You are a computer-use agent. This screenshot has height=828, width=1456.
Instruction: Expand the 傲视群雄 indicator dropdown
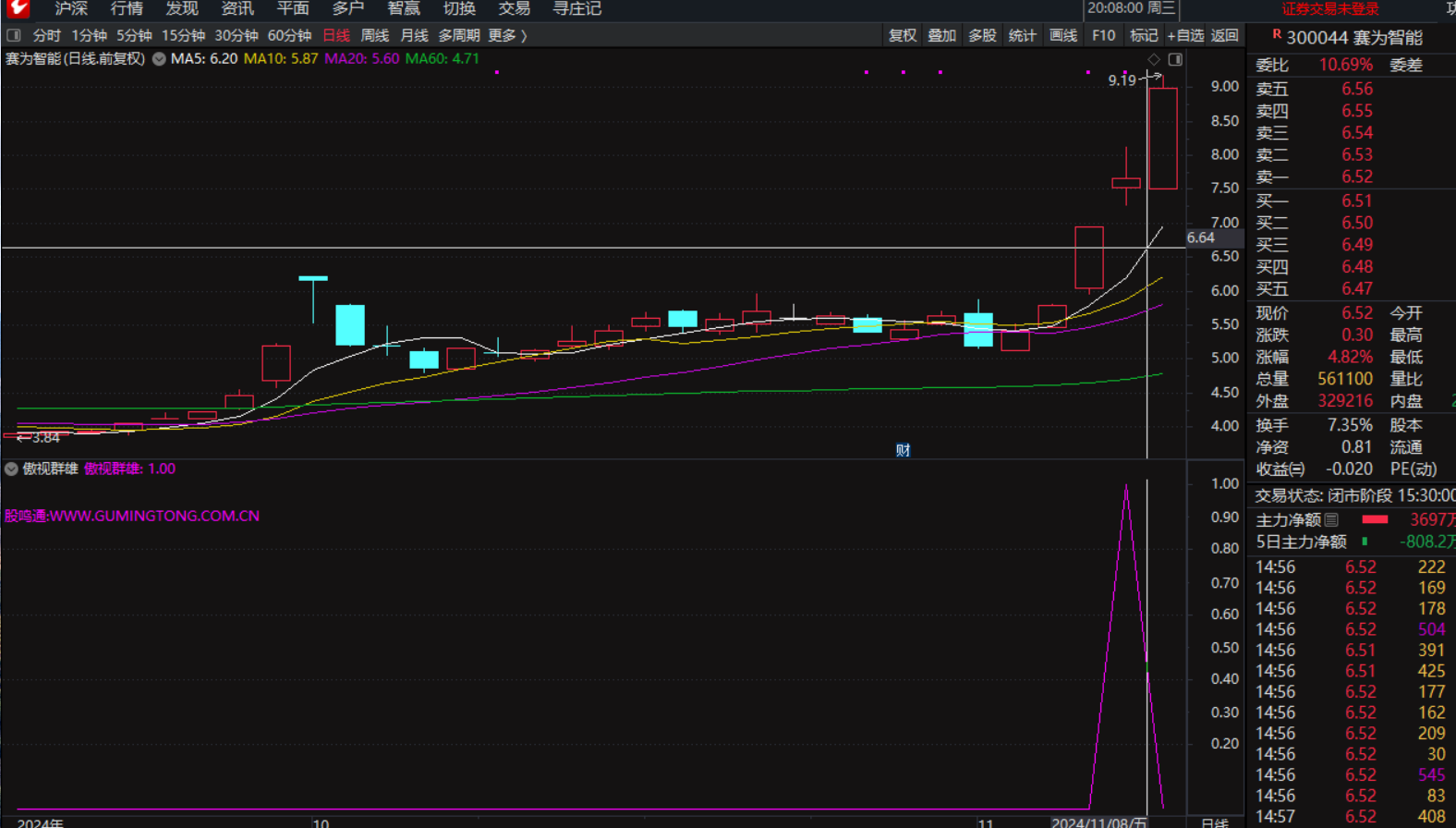[x=11, y=469]
